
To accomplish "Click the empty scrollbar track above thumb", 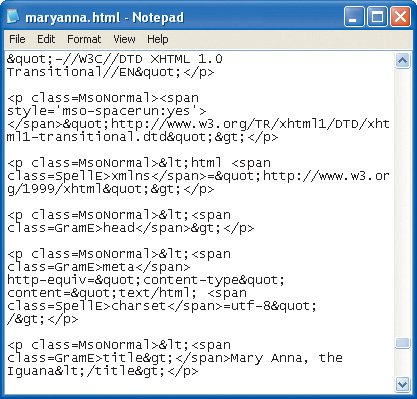I will (402, 202).
